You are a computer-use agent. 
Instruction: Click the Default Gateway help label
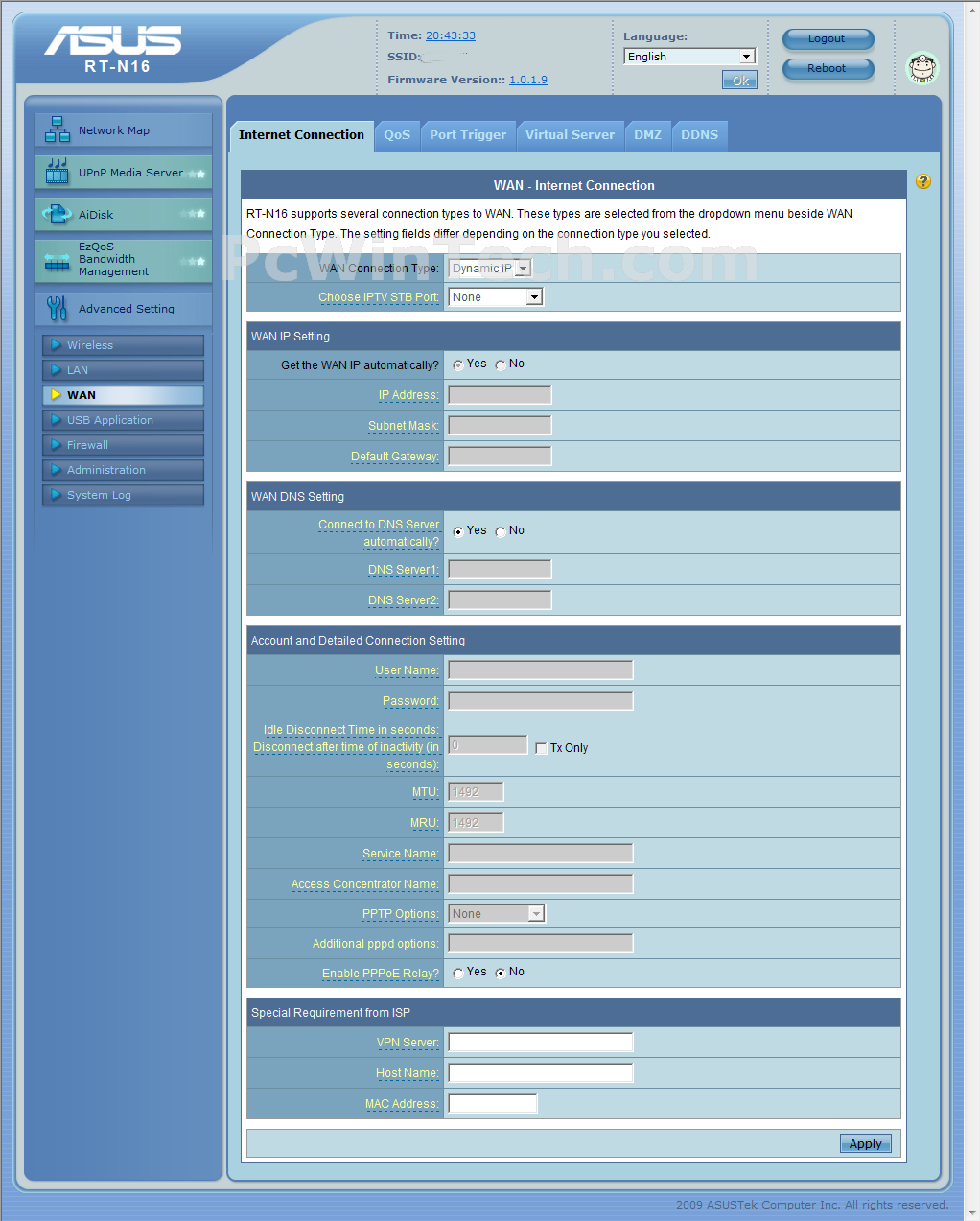(395, 457)
